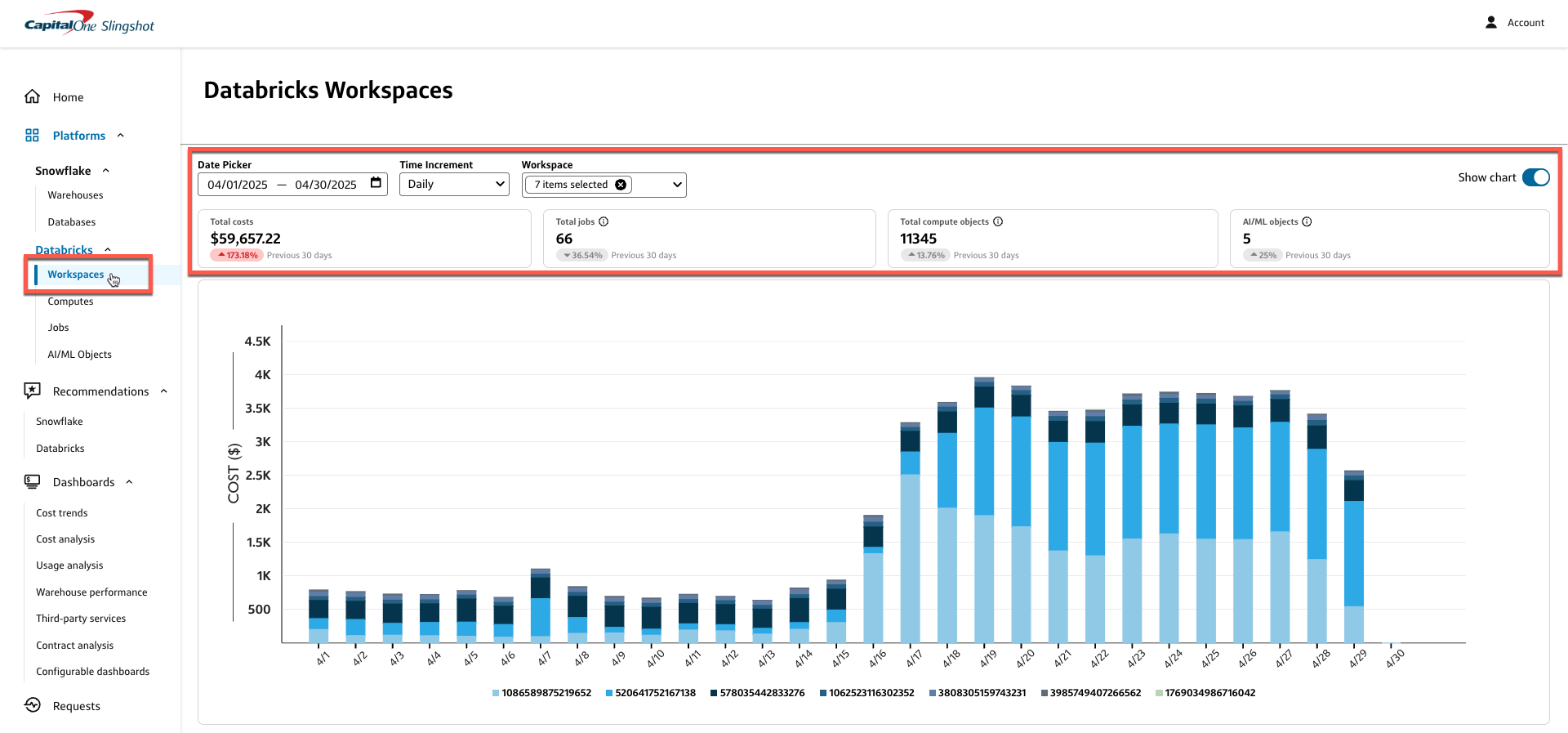Click info icon next to Total compute objects
Image resolution: width=1568 pixels, height=733 pixels.
(x=998, y=221)
